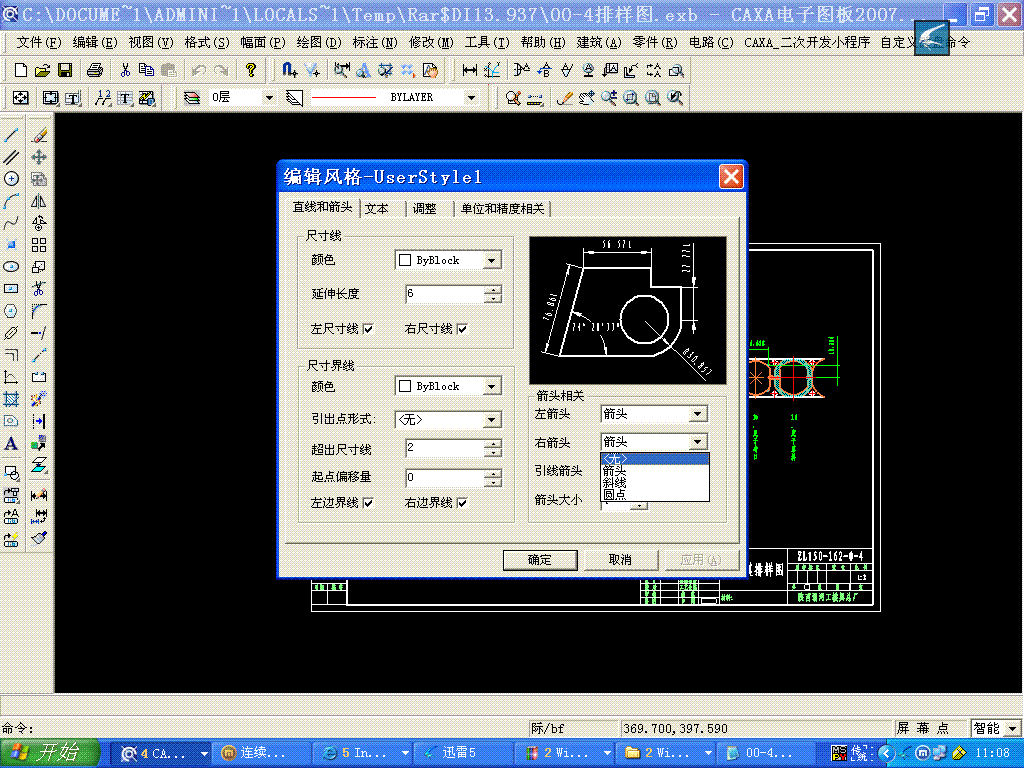Select the Fillet corner tool
The width and height of the screenshot is (1024, 768).
[39, 311]
